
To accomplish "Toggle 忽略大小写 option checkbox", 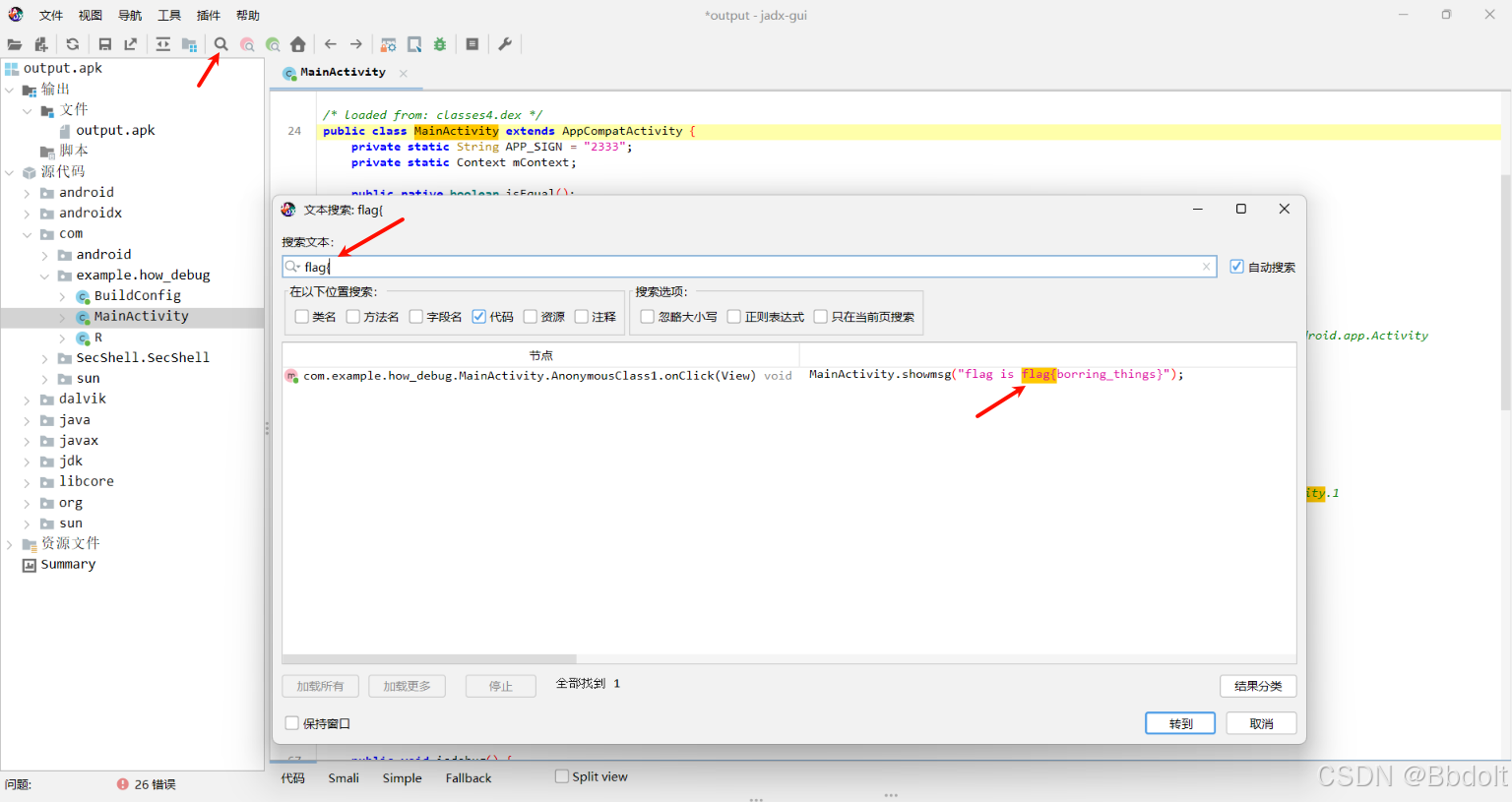I will tap(648, 317).
